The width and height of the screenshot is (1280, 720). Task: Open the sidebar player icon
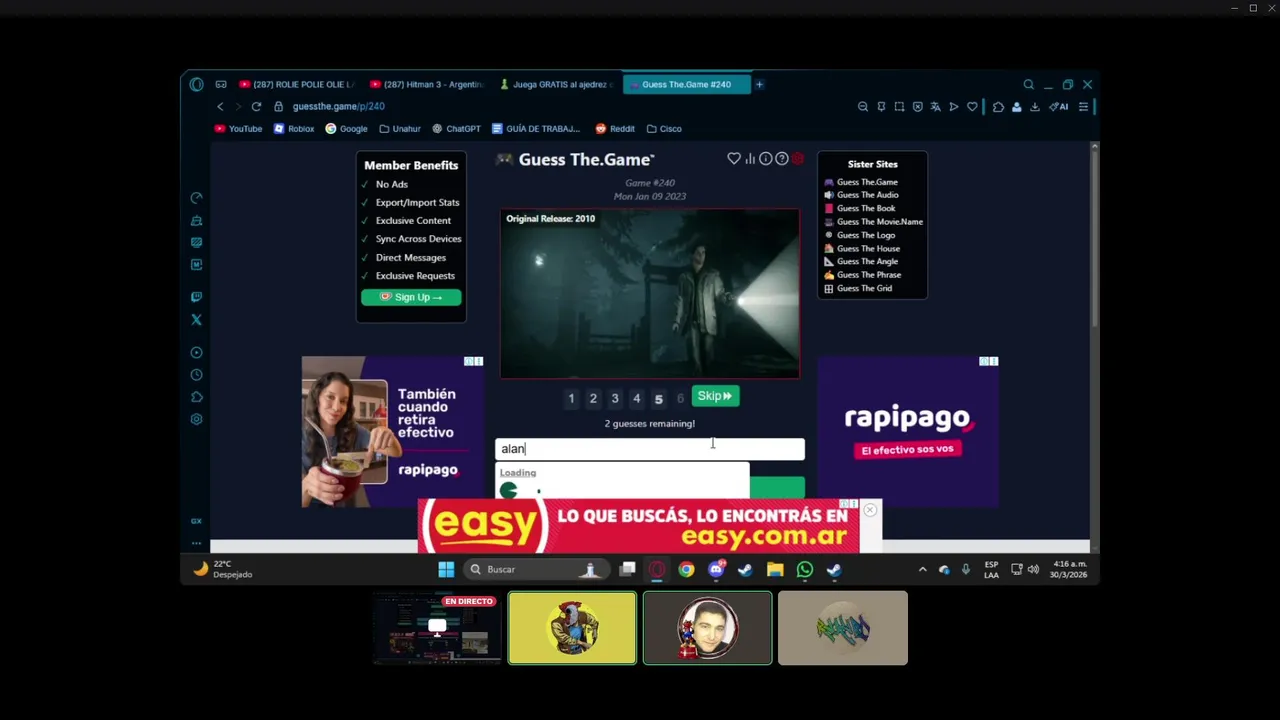pyautogui.click(x=196, y=352)
